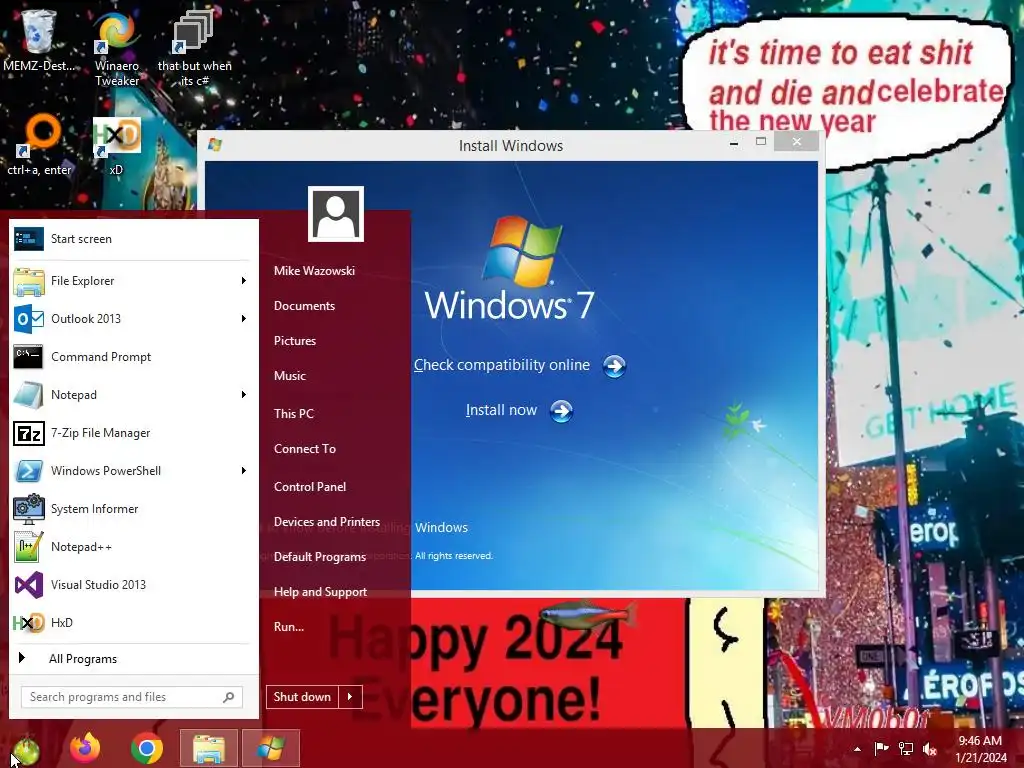Open 'ctrl+a, enter' desktop shortcut

pos(39,145)
